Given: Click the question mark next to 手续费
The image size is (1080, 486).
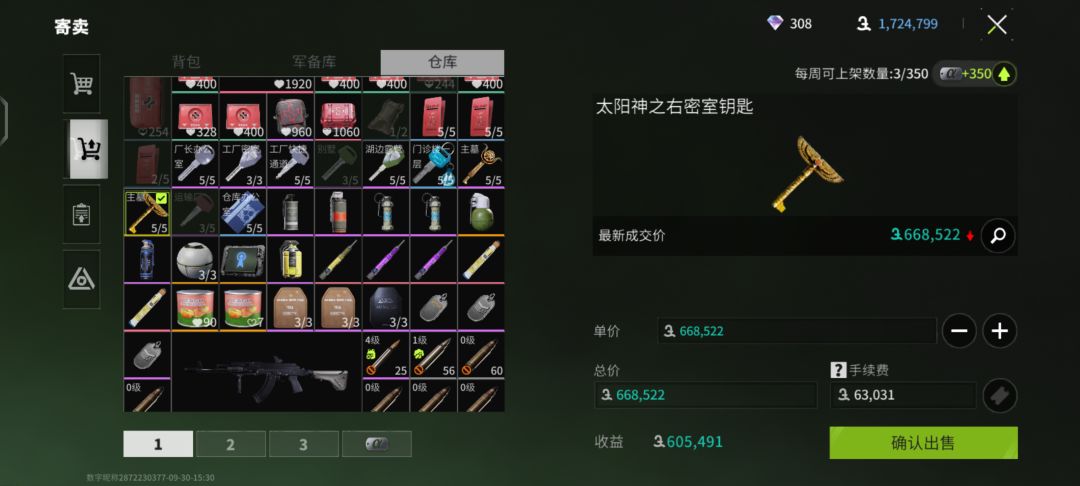Looking at the screenshot, I should (838, 370).
